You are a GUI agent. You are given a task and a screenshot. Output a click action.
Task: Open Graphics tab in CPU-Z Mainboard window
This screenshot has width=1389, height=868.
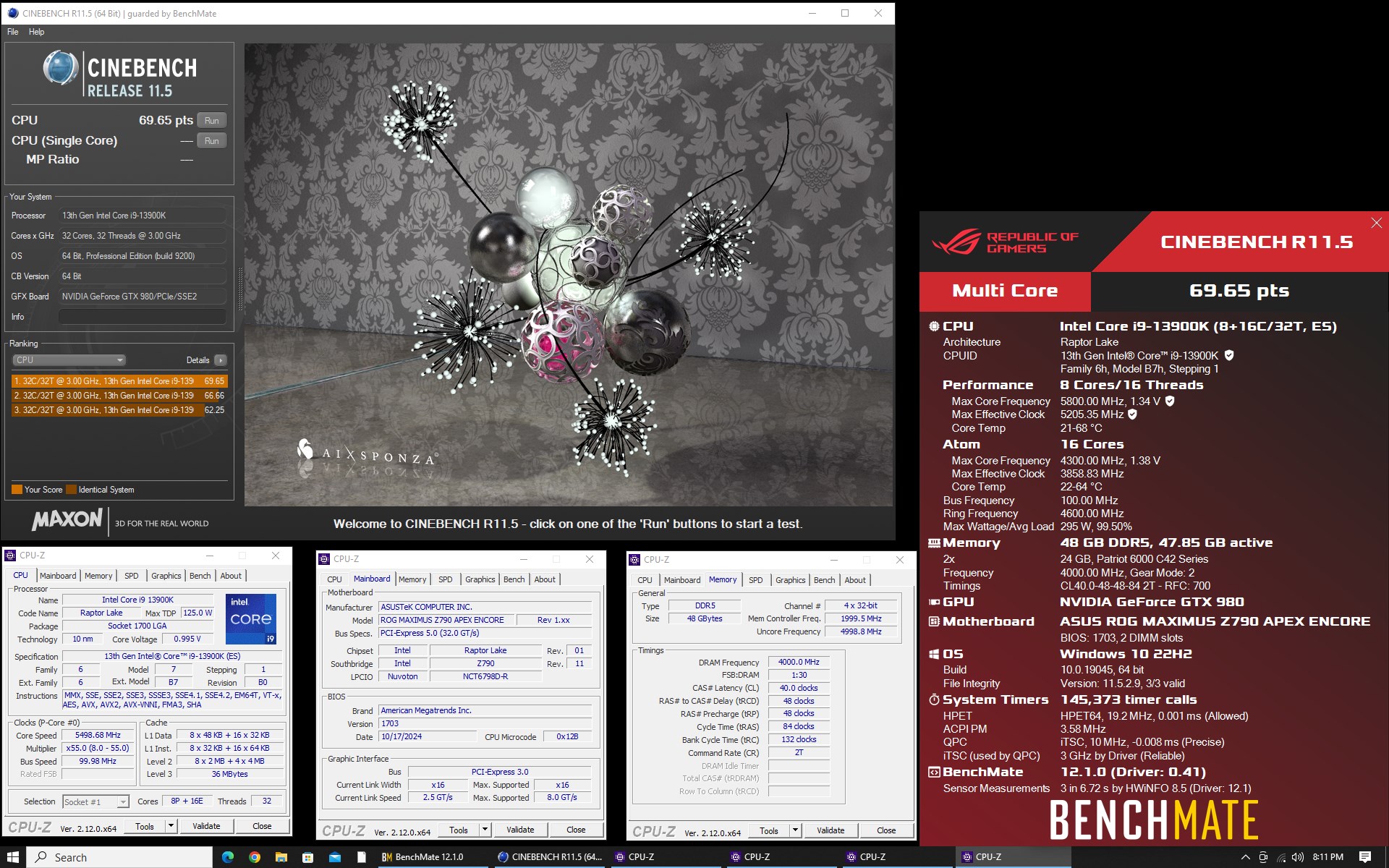point(480,579)
